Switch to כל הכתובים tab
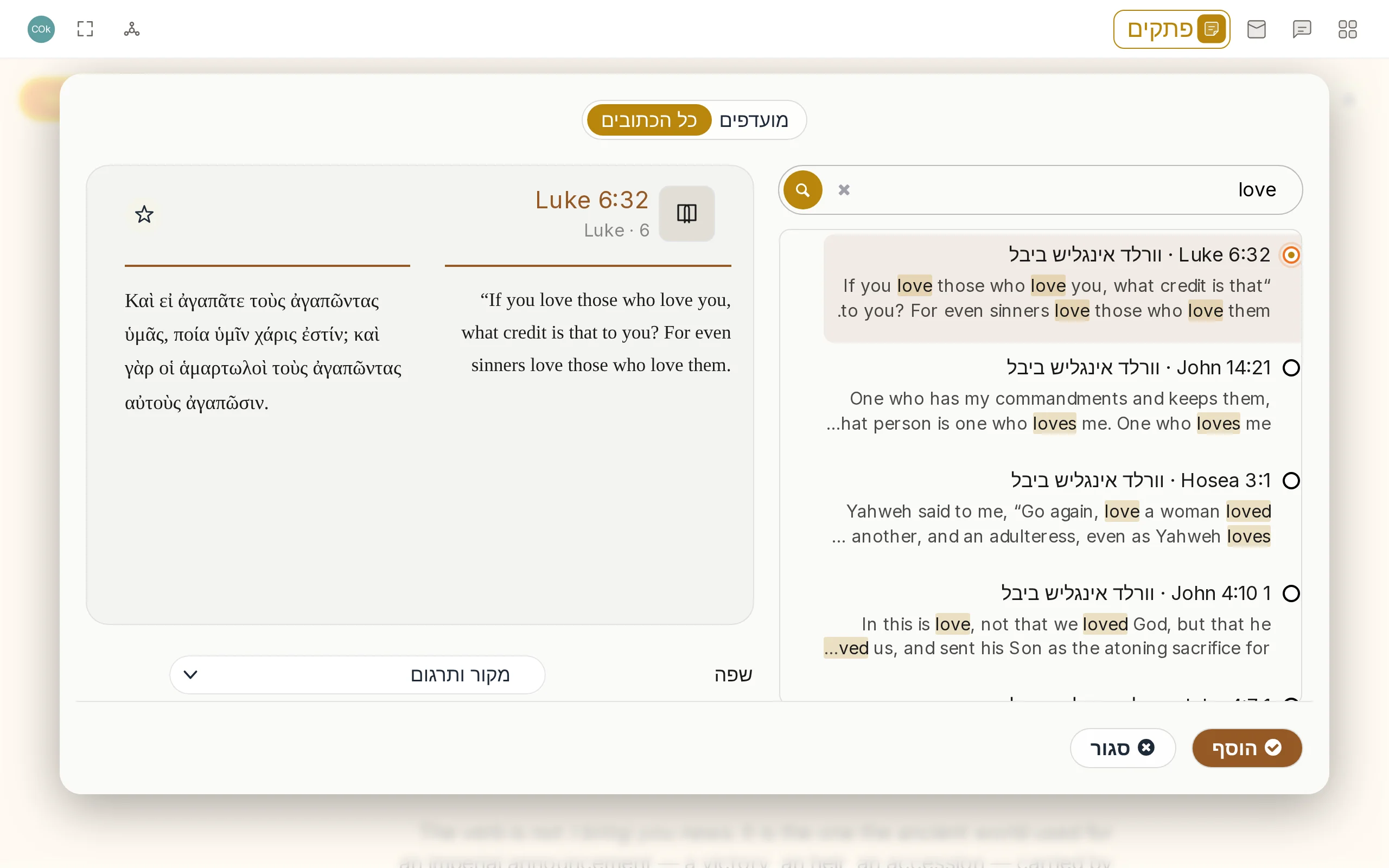Image resolution: width=1389 pixels, height=868 pixels. click(648, 120)
